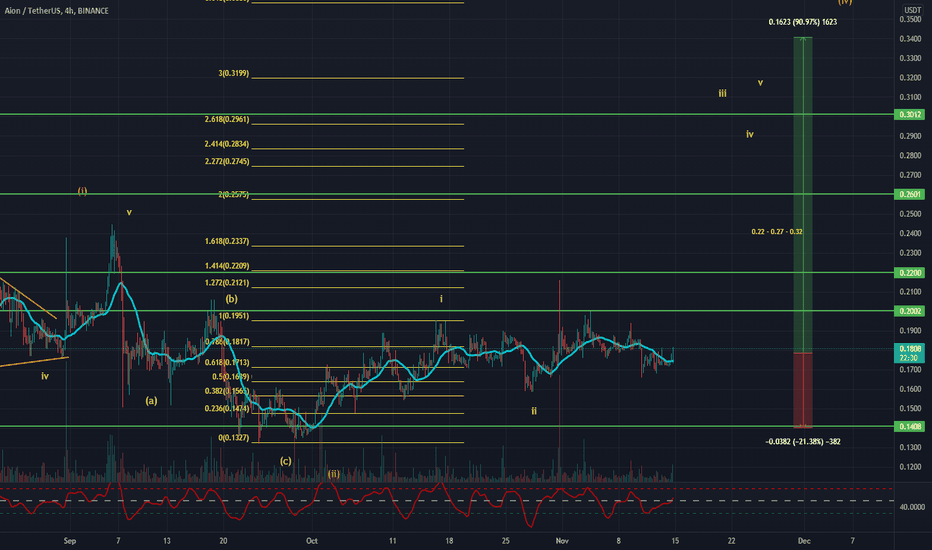This screenshot has width=932, height=550.
Task: Select the yellow 'i' wave label
Action: tap(441, 299)
